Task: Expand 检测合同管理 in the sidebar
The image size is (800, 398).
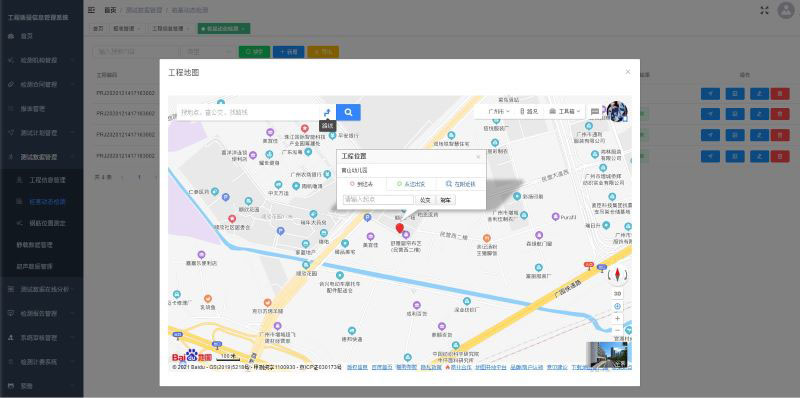Action: click(41, 84)
